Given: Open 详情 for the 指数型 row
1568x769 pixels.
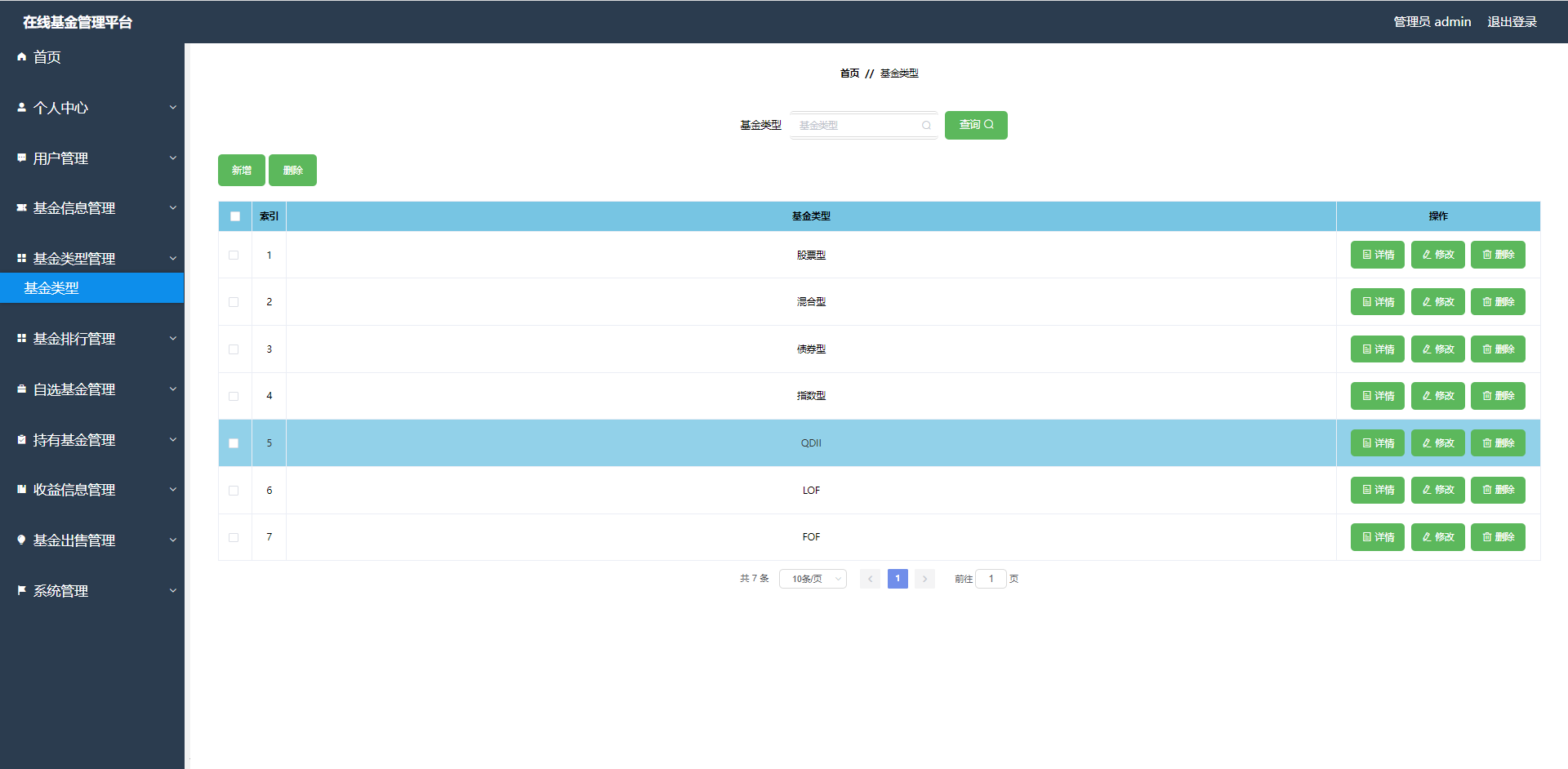Looking at the screenshot, I should point(1378,396).
